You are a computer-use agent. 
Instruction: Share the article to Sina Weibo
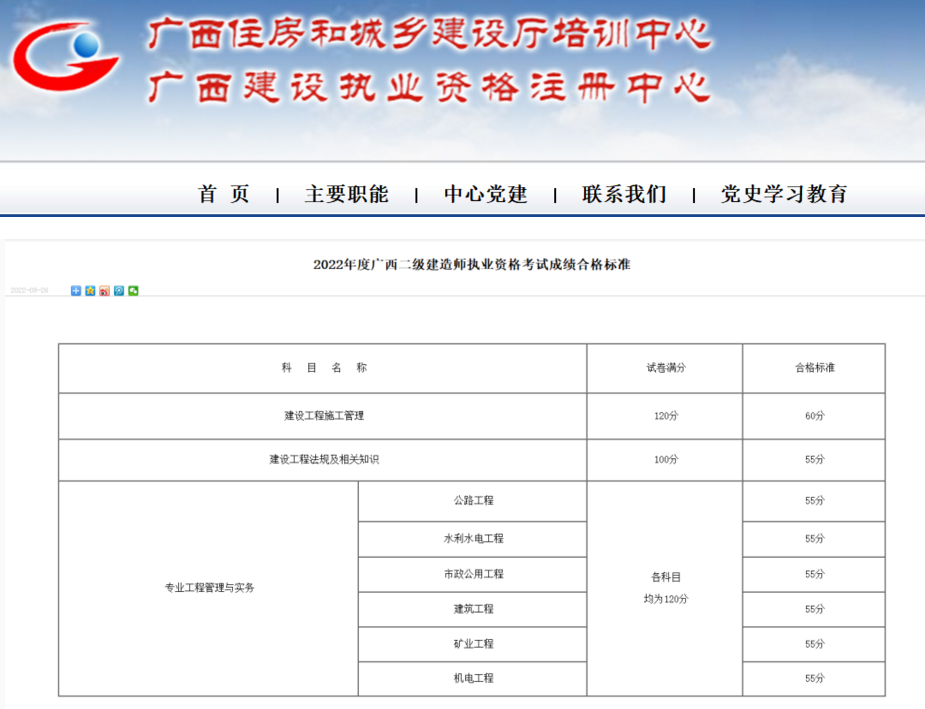(x=104, y=291)
